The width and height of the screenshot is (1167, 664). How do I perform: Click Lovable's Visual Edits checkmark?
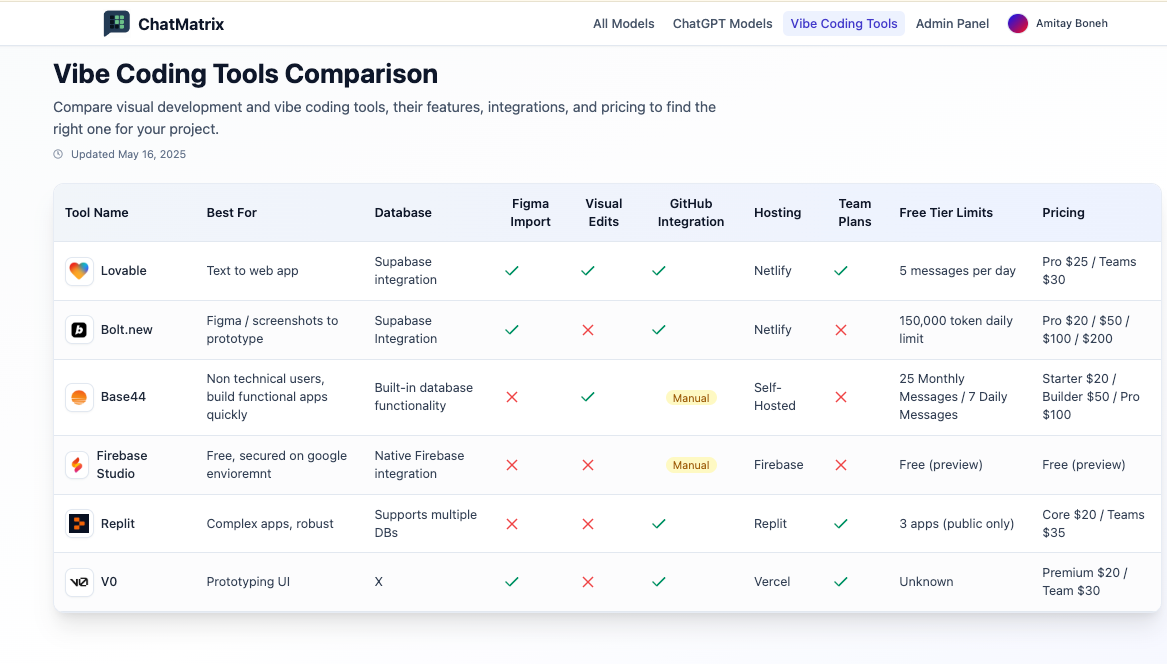(x=588, y=271)
